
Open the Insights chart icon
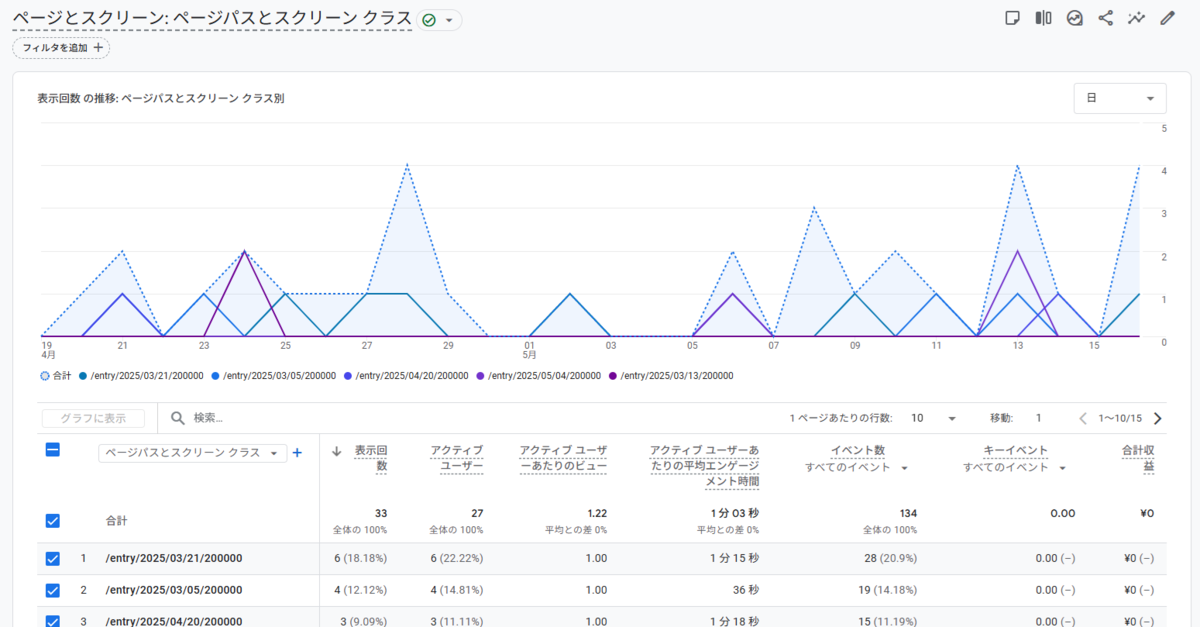pos(1075,18)
